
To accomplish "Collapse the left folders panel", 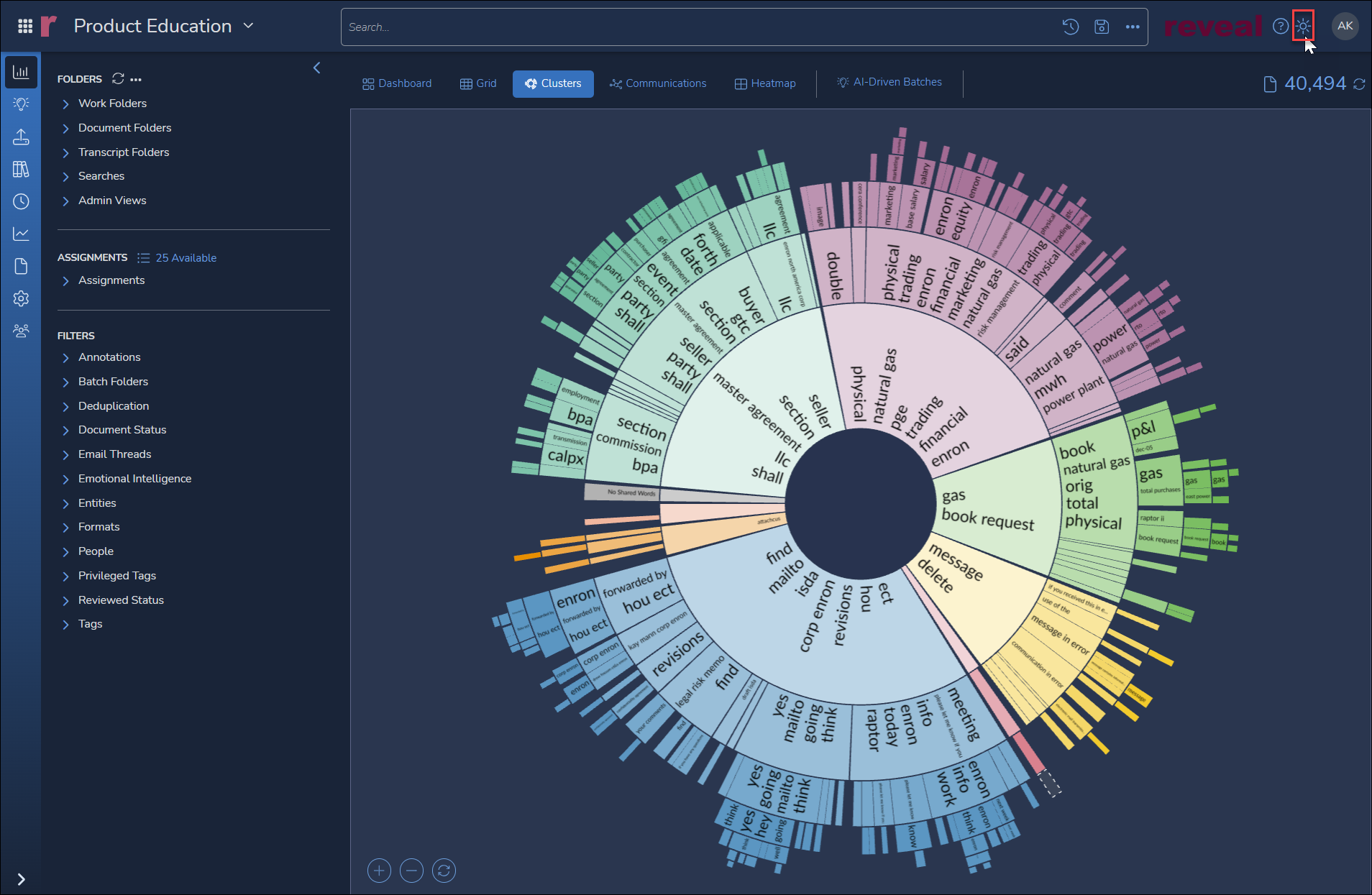I will coord(316,68).
